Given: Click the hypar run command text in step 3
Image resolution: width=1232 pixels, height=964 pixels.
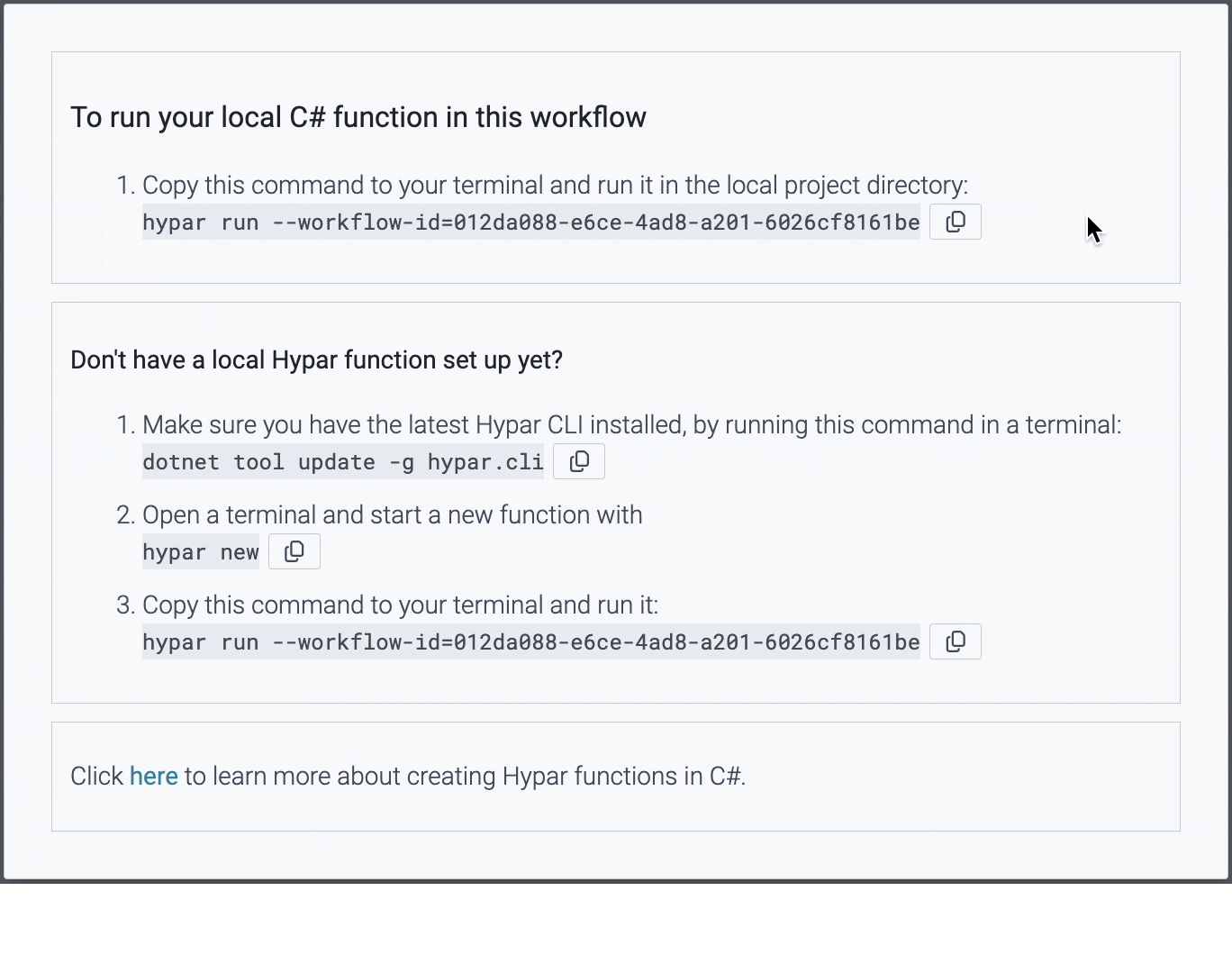Looking at the screenshot, I should [531, 641].
